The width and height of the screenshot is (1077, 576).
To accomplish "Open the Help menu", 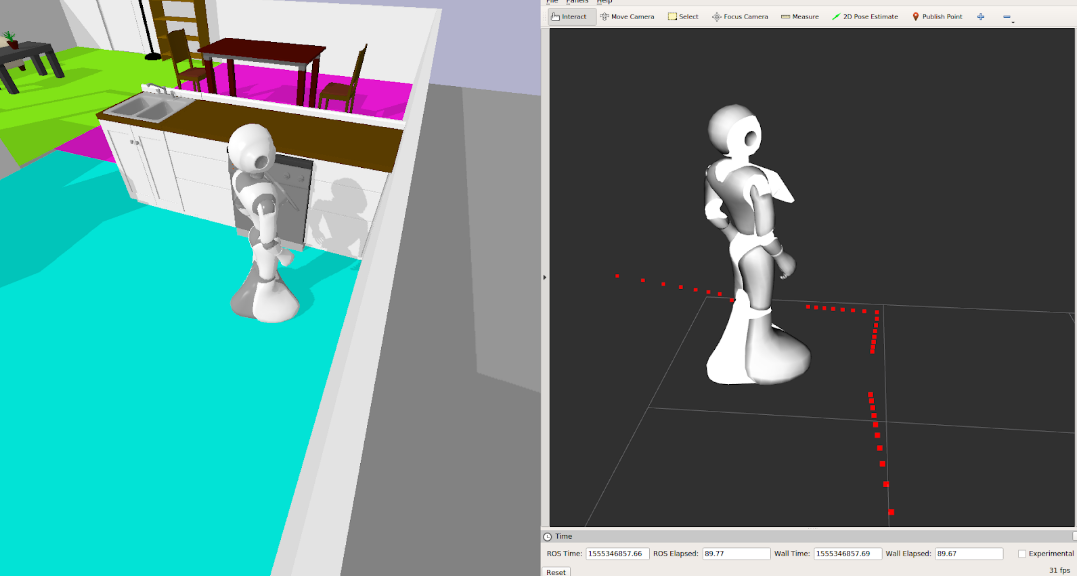I will click(604, 2).
